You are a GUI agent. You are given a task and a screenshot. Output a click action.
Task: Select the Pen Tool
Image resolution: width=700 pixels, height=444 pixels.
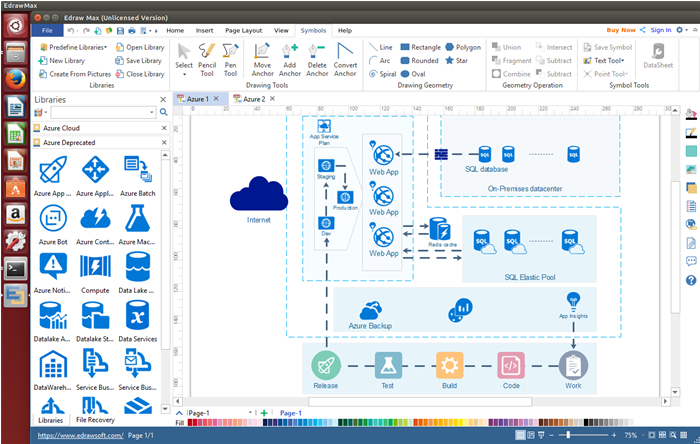pyautogui.click(x=231, y=60)
